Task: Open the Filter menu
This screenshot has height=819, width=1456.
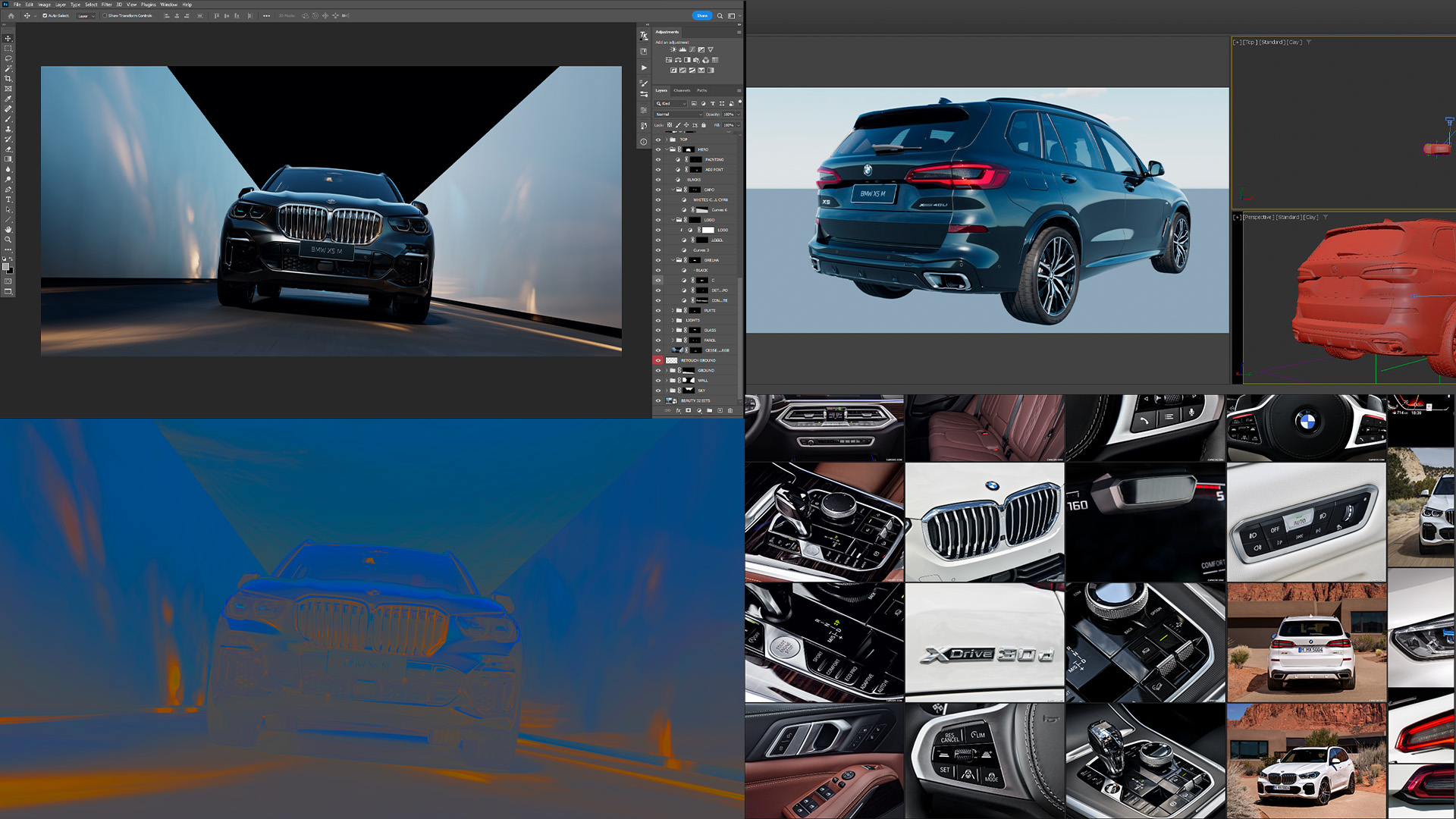Action: tap(106, 5)
